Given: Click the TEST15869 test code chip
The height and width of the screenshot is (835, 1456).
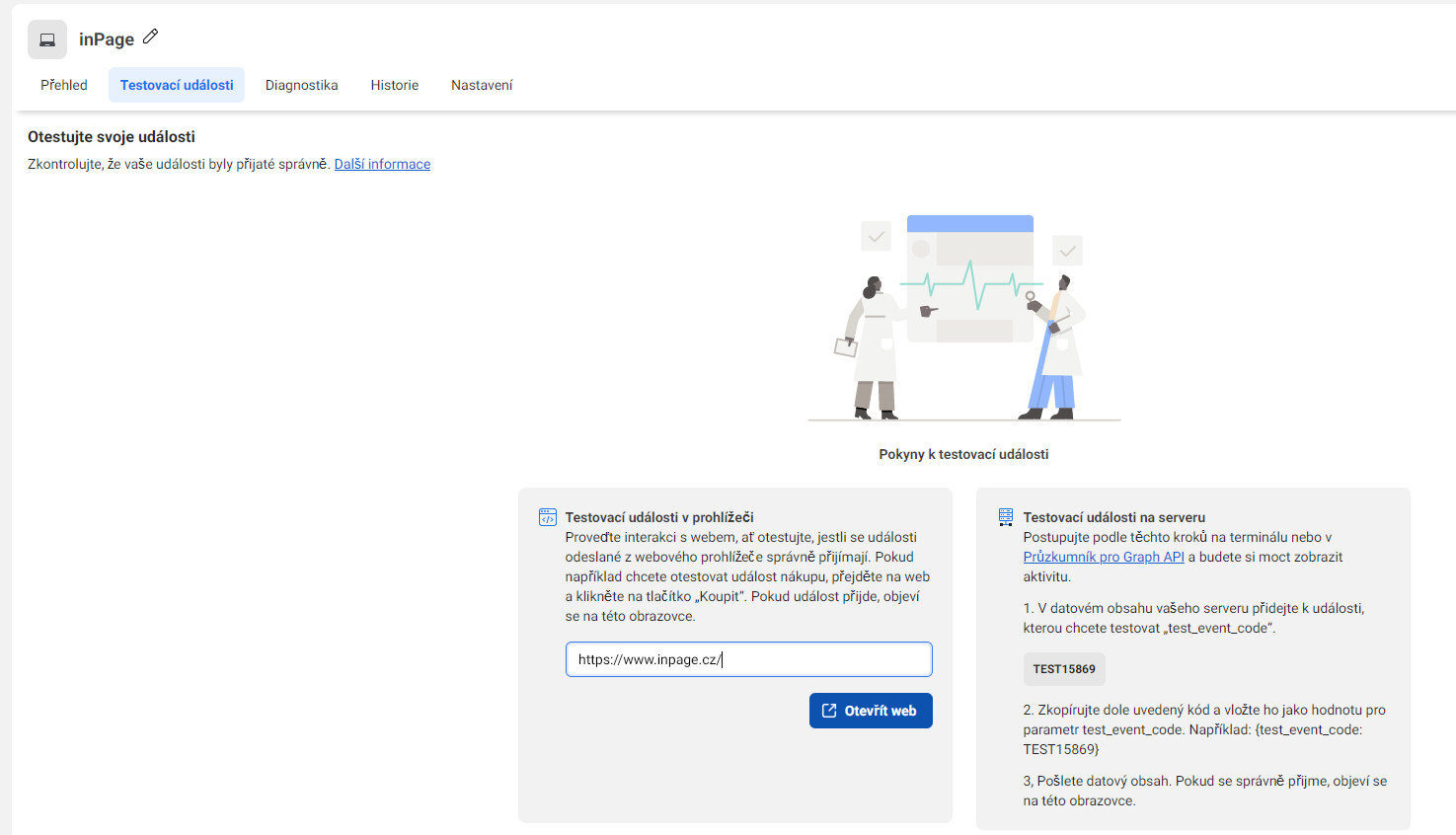Looking at the screenshot, I should pyautogui.click(x=1064, y=669).
